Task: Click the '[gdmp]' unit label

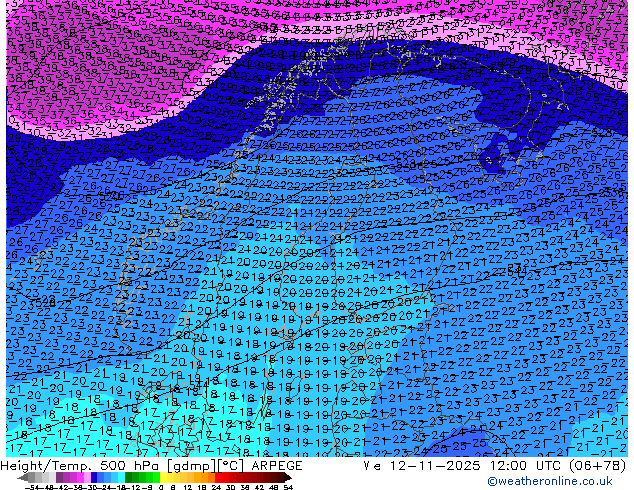Action: [192, 466]
